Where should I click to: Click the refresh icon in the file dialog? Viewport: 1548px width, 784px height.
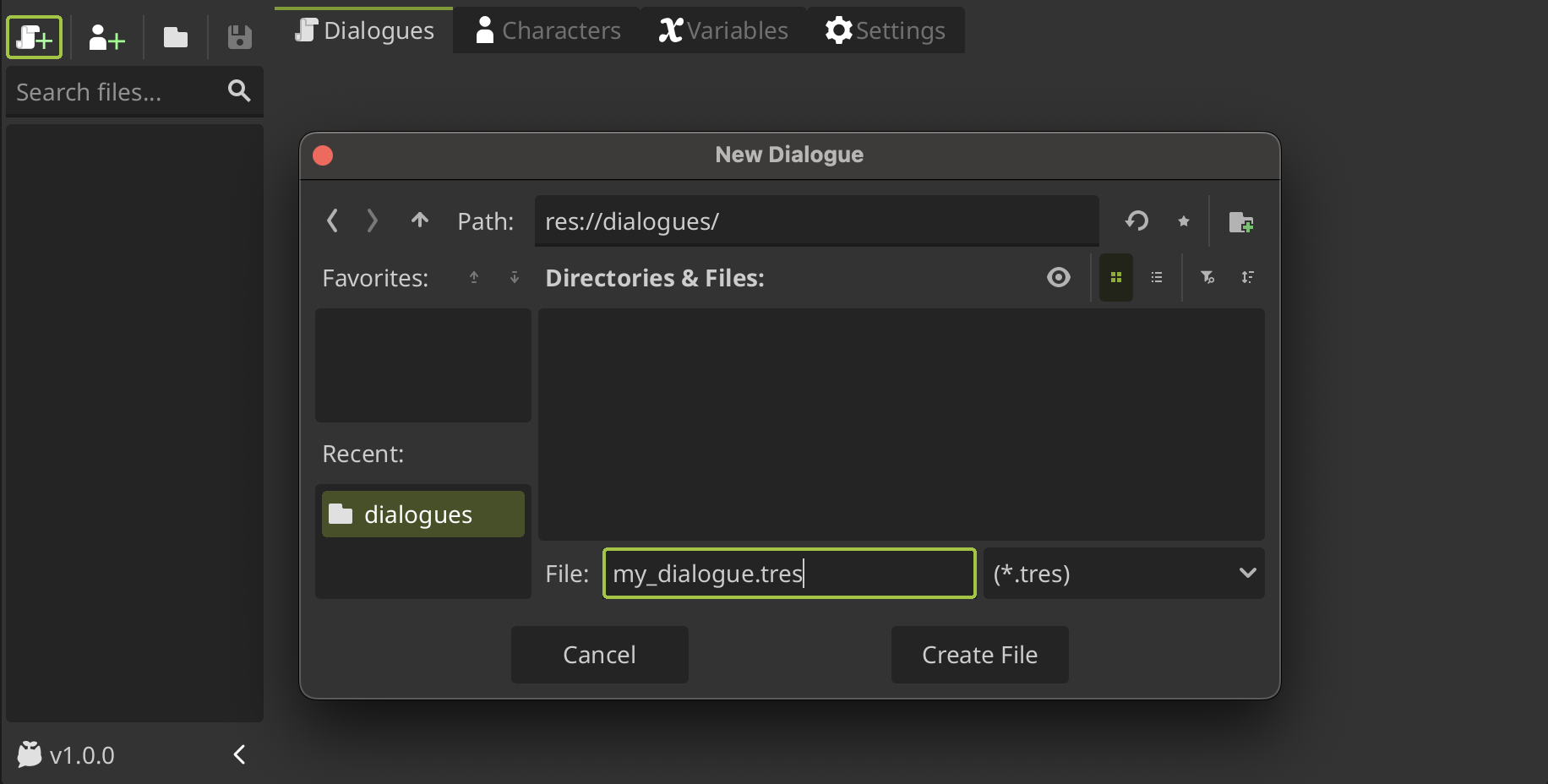1136,221
